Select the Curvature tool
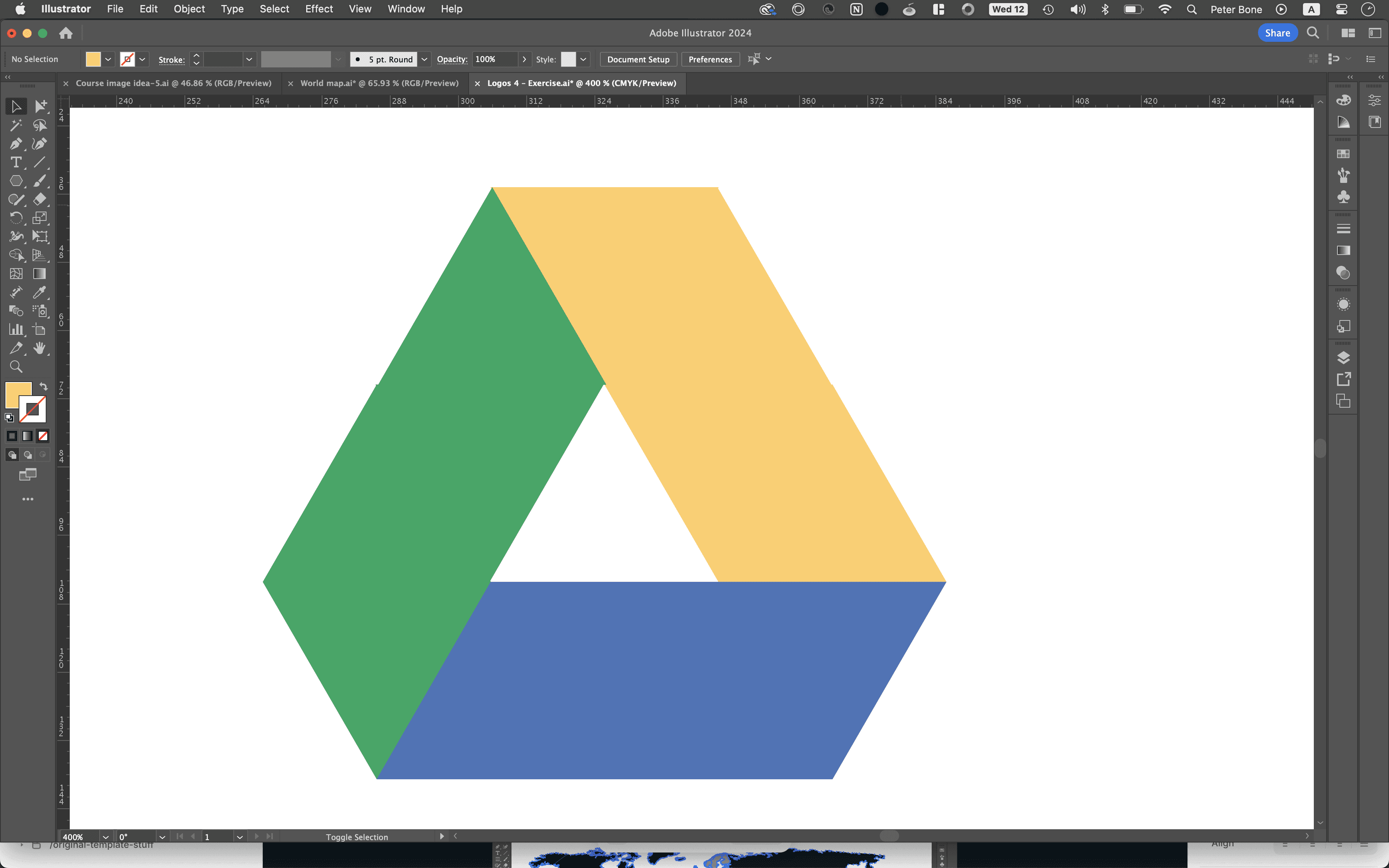This screenshot has width=1389, height=868. [40, 143]
